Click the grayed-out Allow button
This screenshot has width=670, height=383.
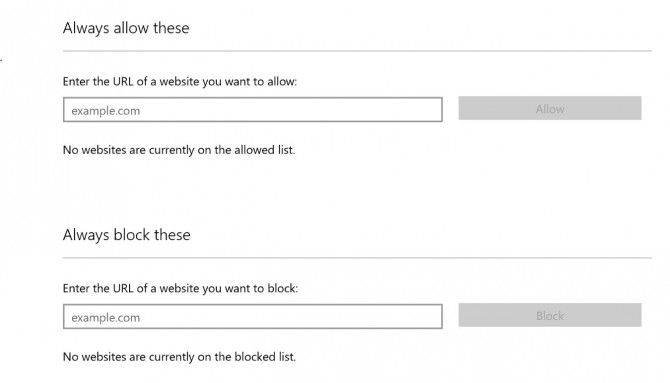[550, 108]
